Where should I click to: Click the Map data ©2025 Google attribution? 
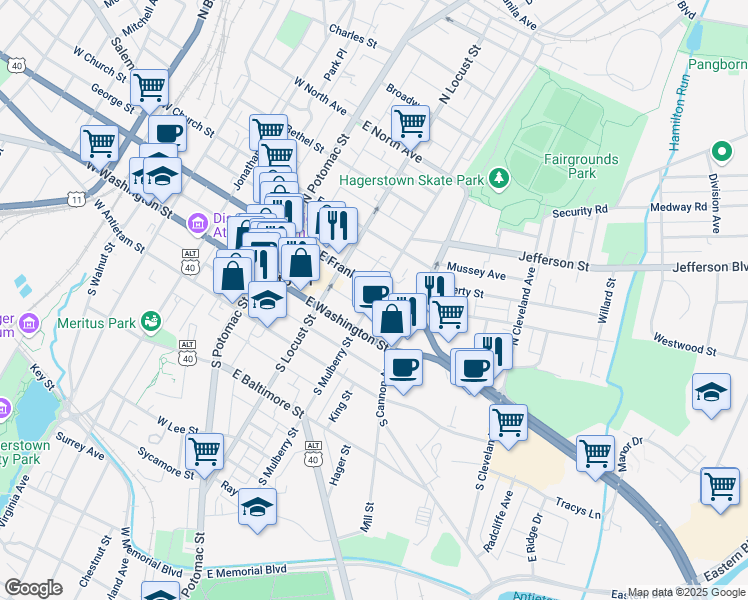tap(686, 593)
